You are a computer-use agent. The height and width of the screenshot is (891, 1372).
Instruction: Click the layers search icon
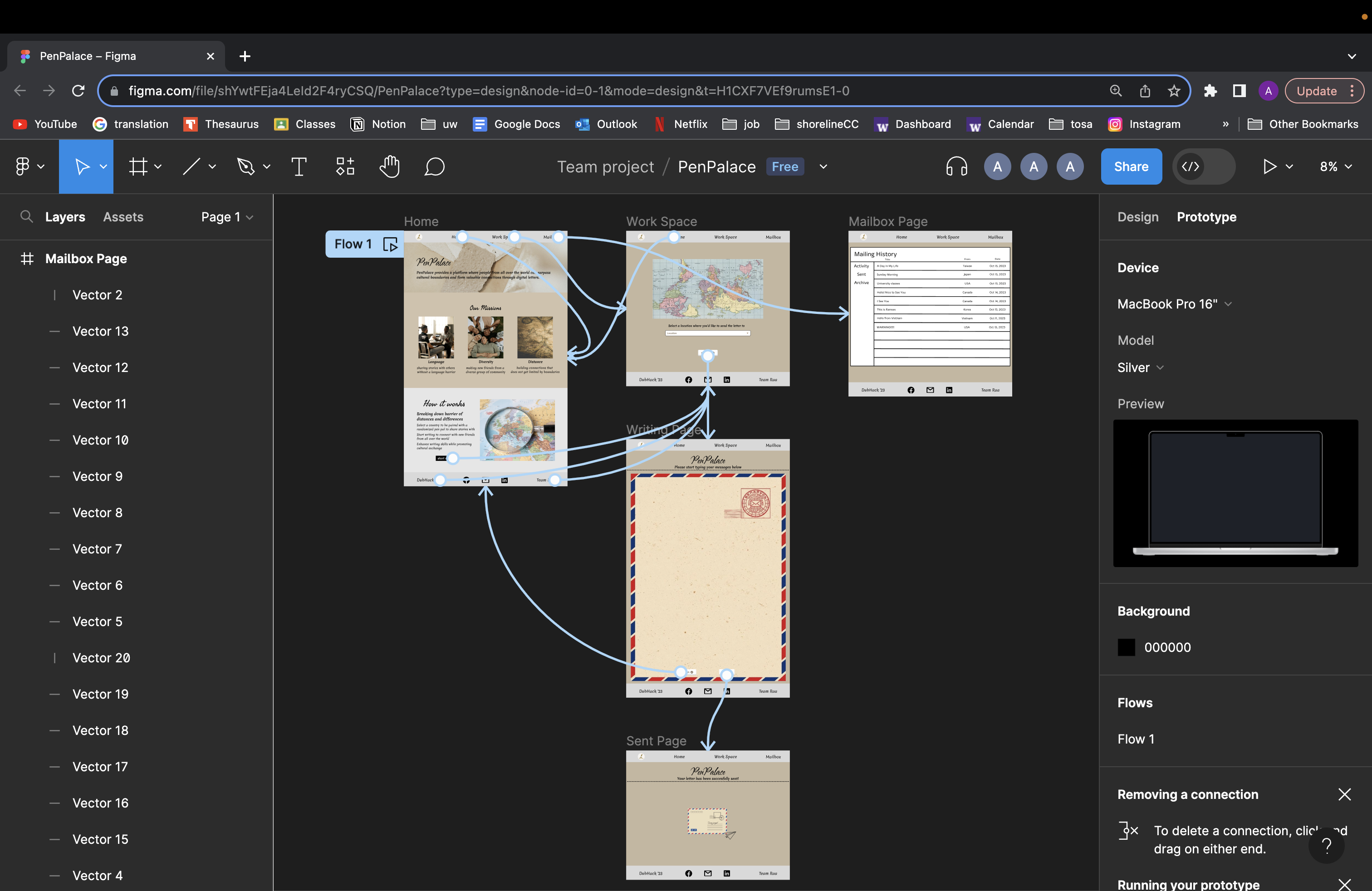[x=26, y=217]
